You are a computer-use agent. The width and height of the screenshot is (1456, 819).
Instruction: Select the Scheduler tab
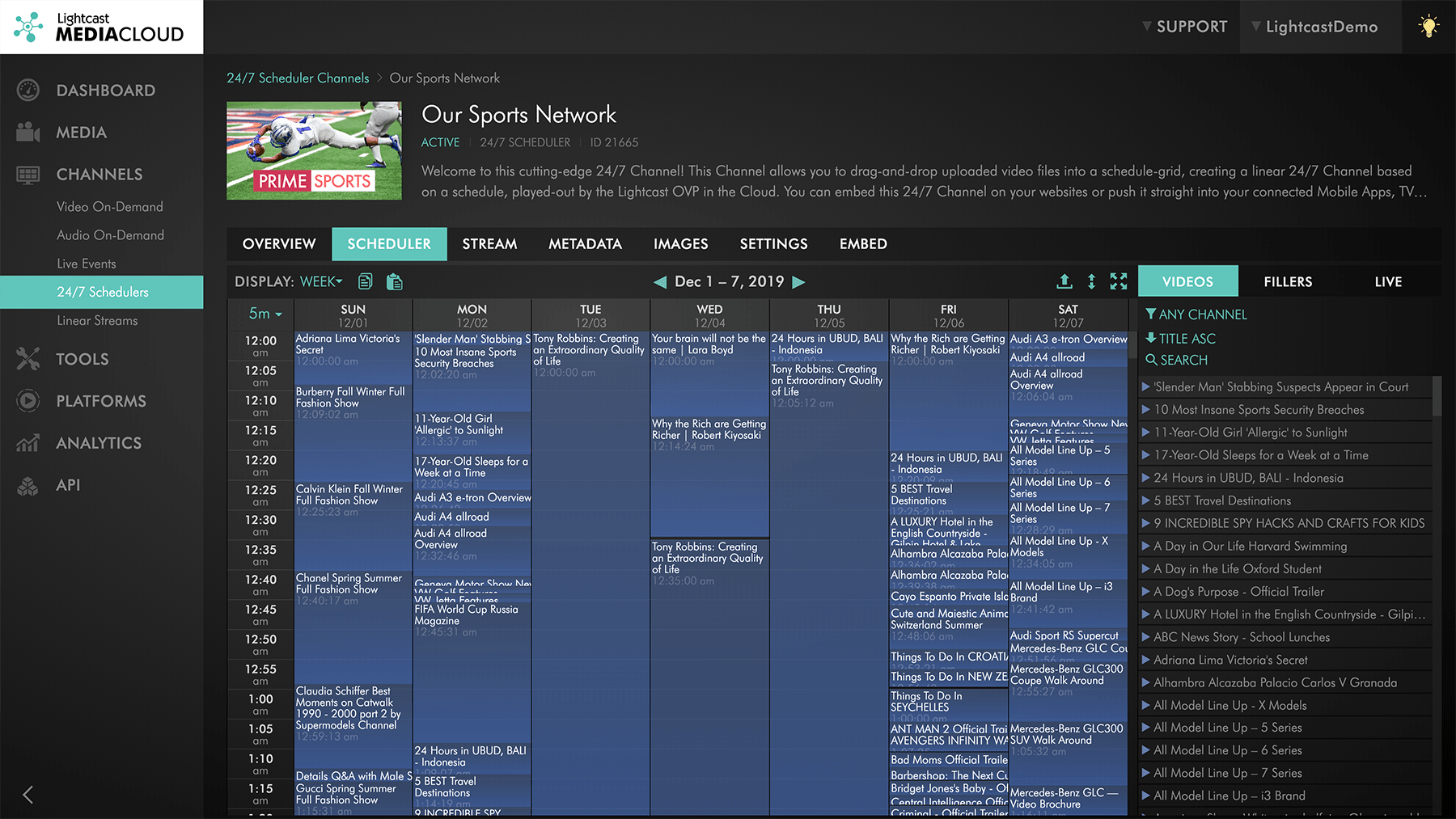pos(389,244)
